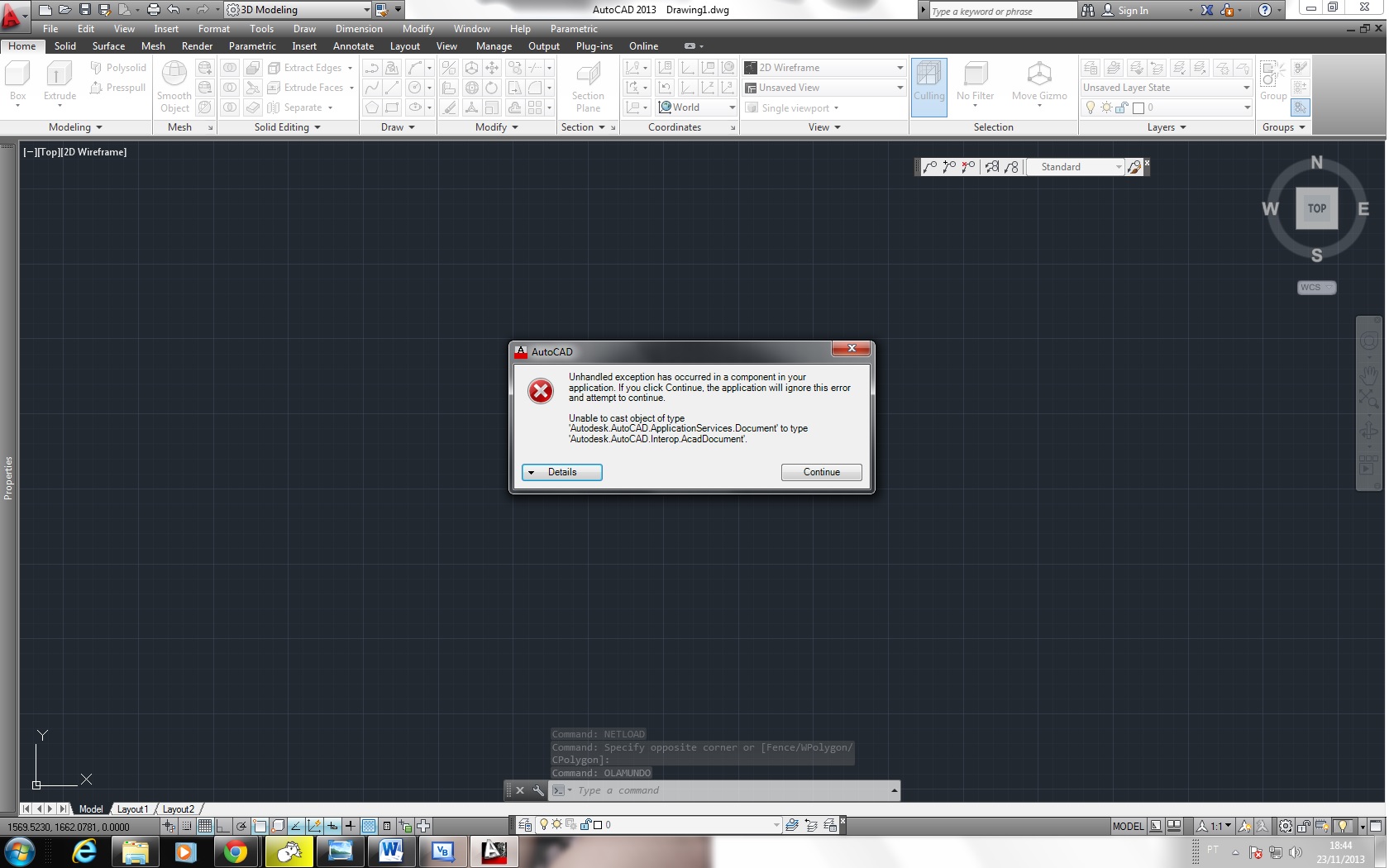Open the Help question mark icon
Screen dimensions: 1389x868
click(x=1264, y=10)
